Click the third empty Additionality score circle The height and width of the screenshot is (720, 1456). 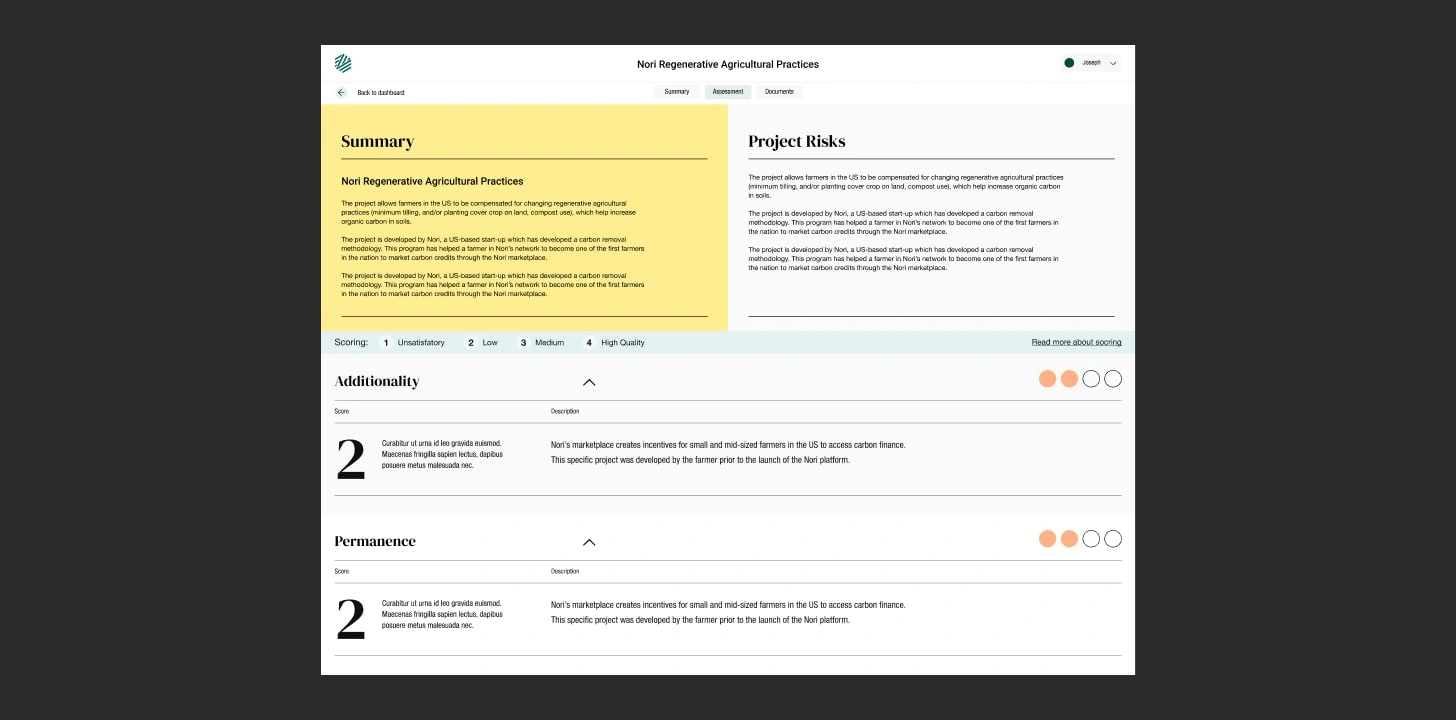tap(1091, 379)
